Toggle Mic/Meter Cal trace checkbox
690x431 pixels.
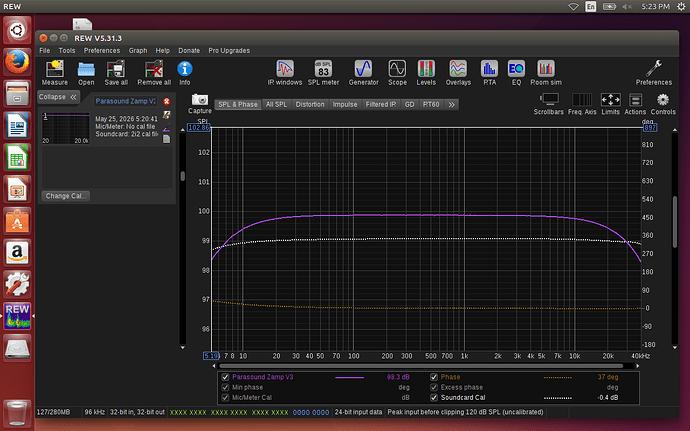pos(225,397)
